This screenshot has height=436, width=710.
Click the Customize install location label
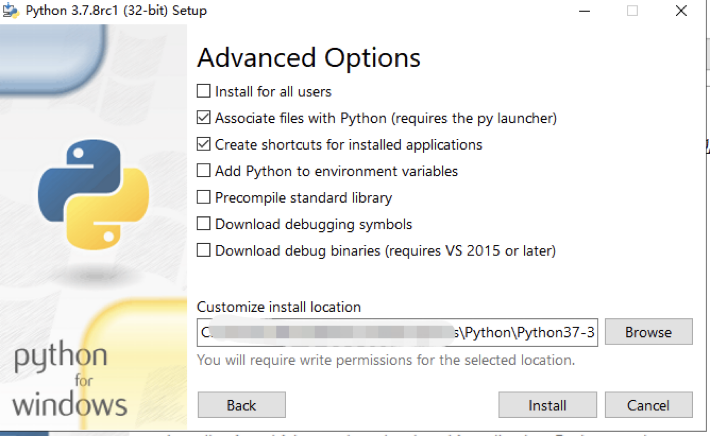[278, 307]
